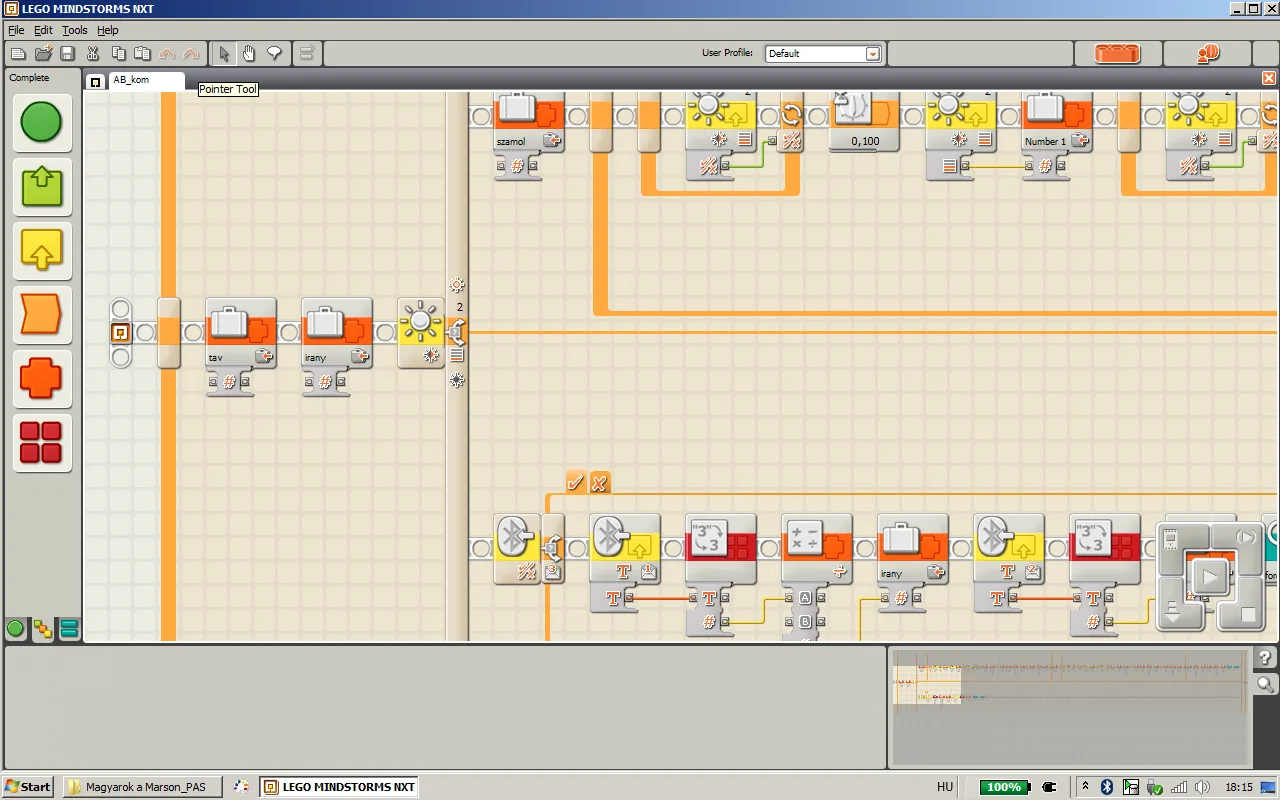Show the true case with checkmark tab
The image size is (1280, 800).
576,483
